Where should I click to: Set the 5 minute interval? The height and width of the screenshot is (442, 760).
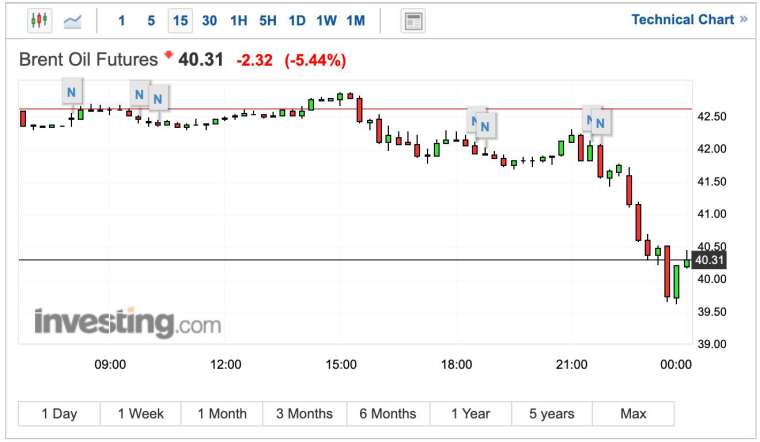[x=151, y=21]
